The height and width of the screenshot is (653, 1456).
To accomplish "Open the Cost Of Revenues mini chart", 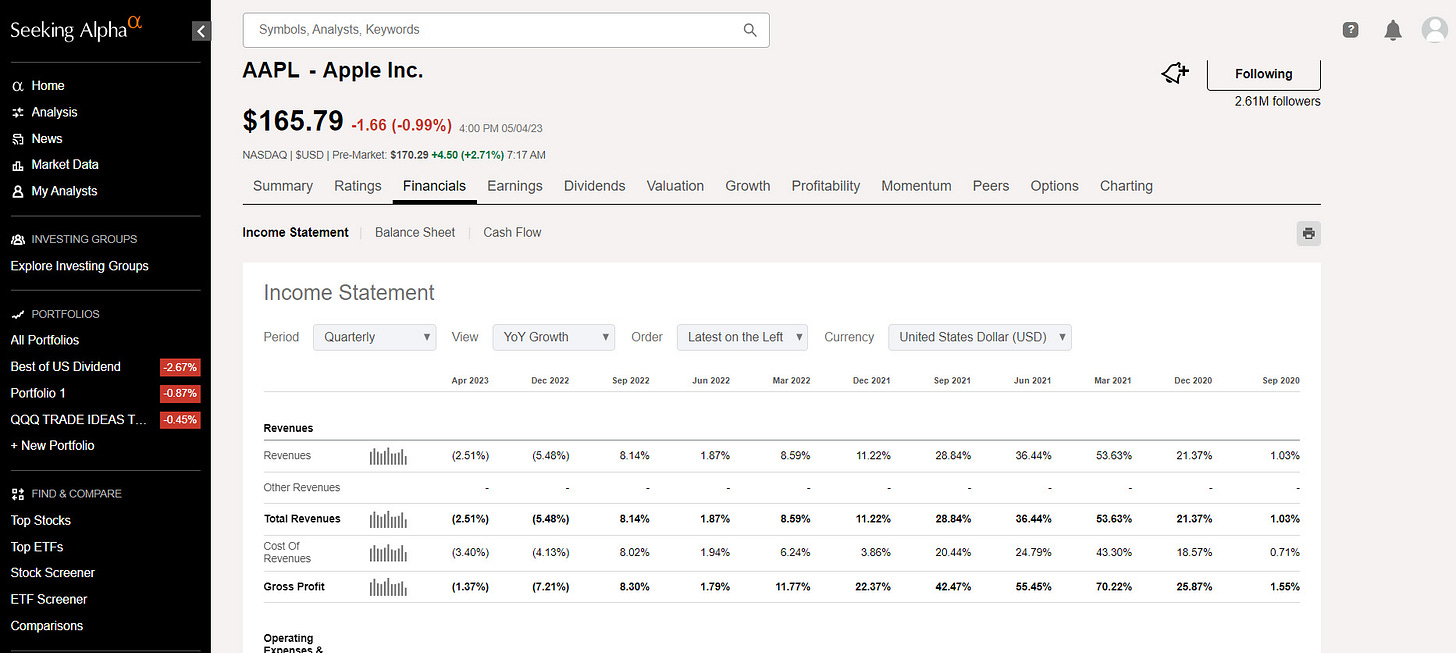I will (x=388, y=553).
